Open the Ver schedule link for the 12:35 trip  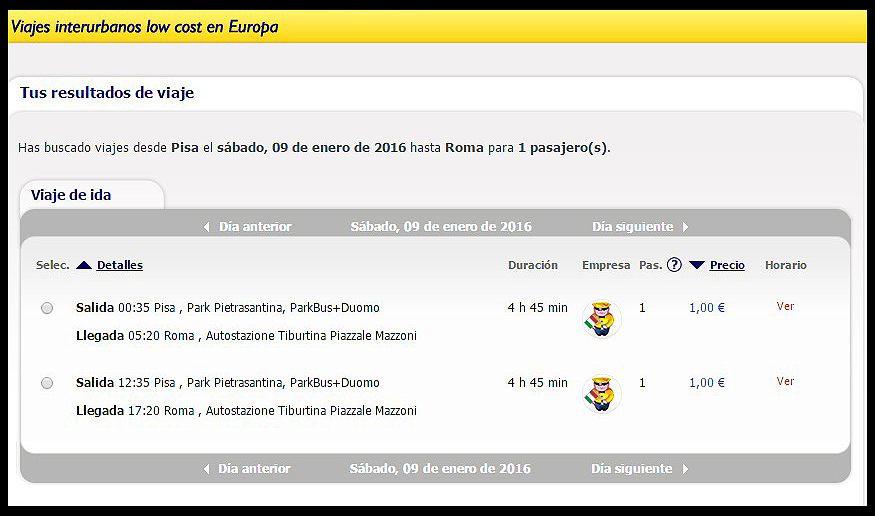click(785, 382)
